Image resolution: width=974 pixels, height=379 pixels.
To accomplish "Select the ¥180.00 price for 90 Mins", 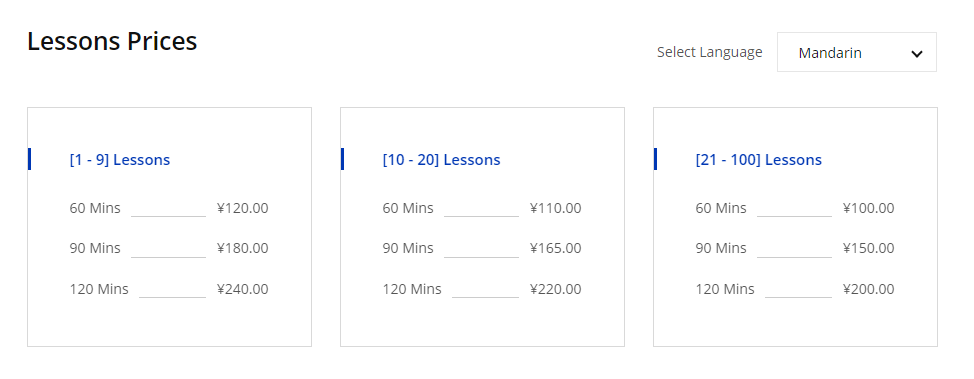I will 243,249.
